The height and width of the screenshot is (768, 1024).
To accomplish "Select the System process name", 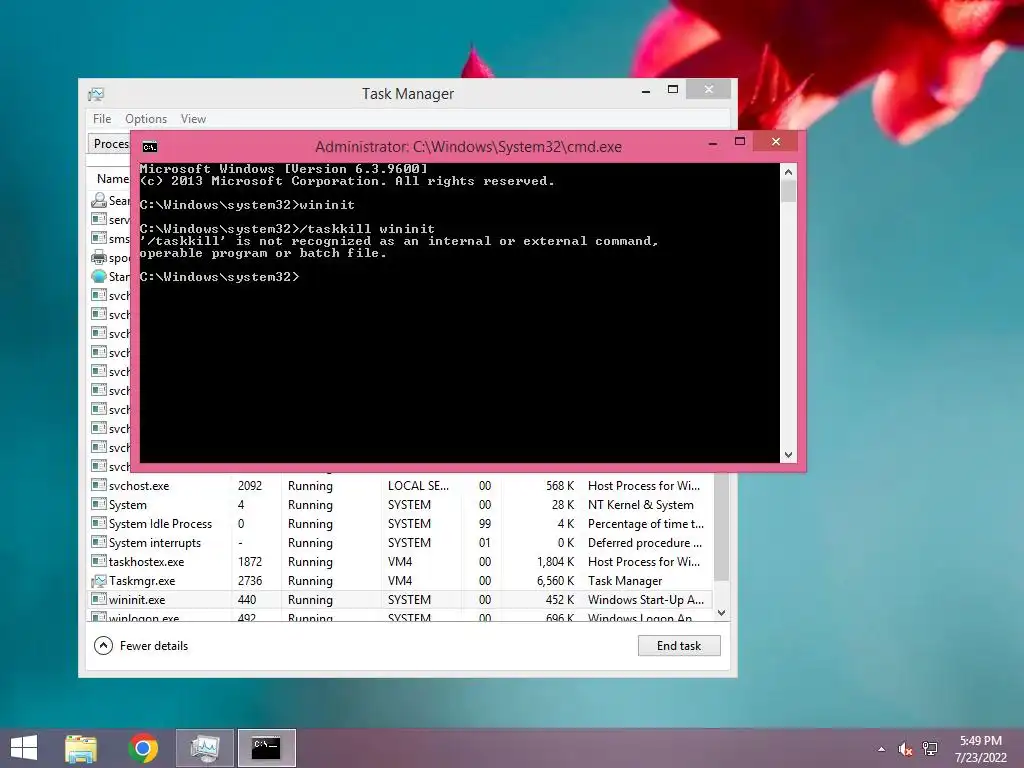I will point(128,505).
